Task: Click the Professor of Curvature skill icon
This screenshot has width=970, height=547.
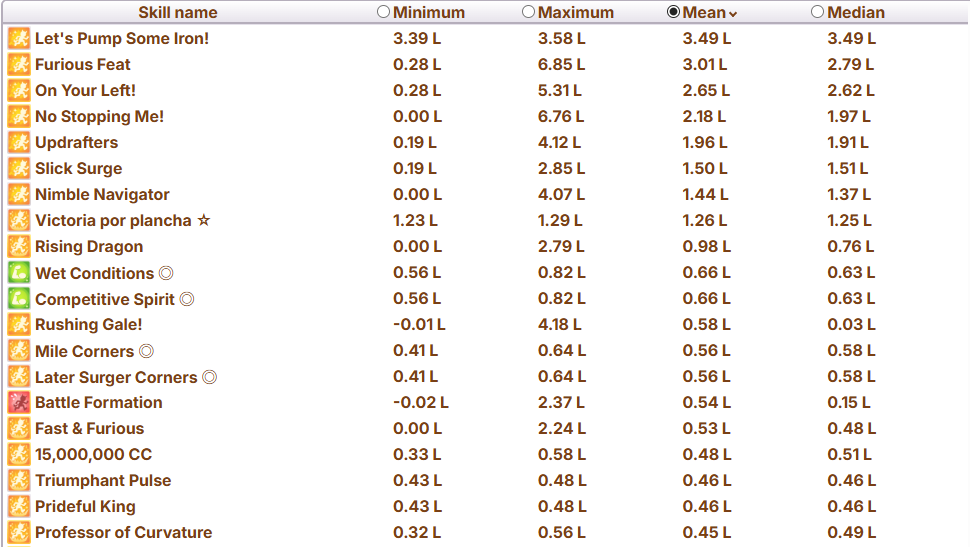Action: click(x=19, y=532)
